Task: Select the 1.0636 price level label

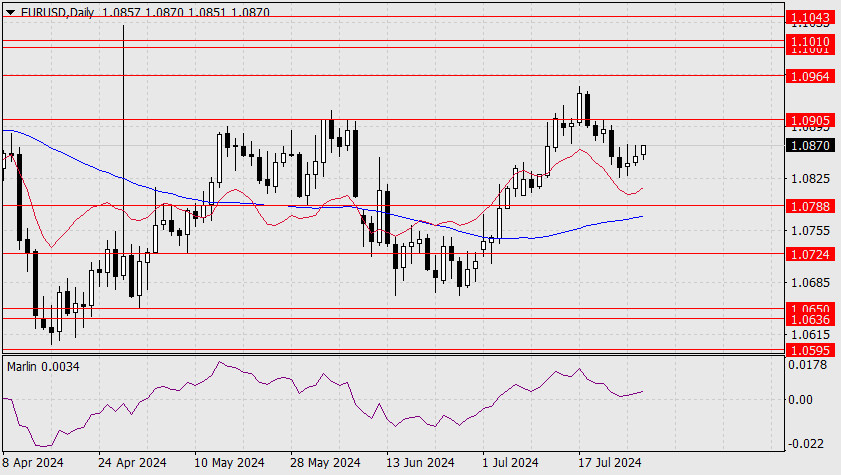Action: click(810, 320)
